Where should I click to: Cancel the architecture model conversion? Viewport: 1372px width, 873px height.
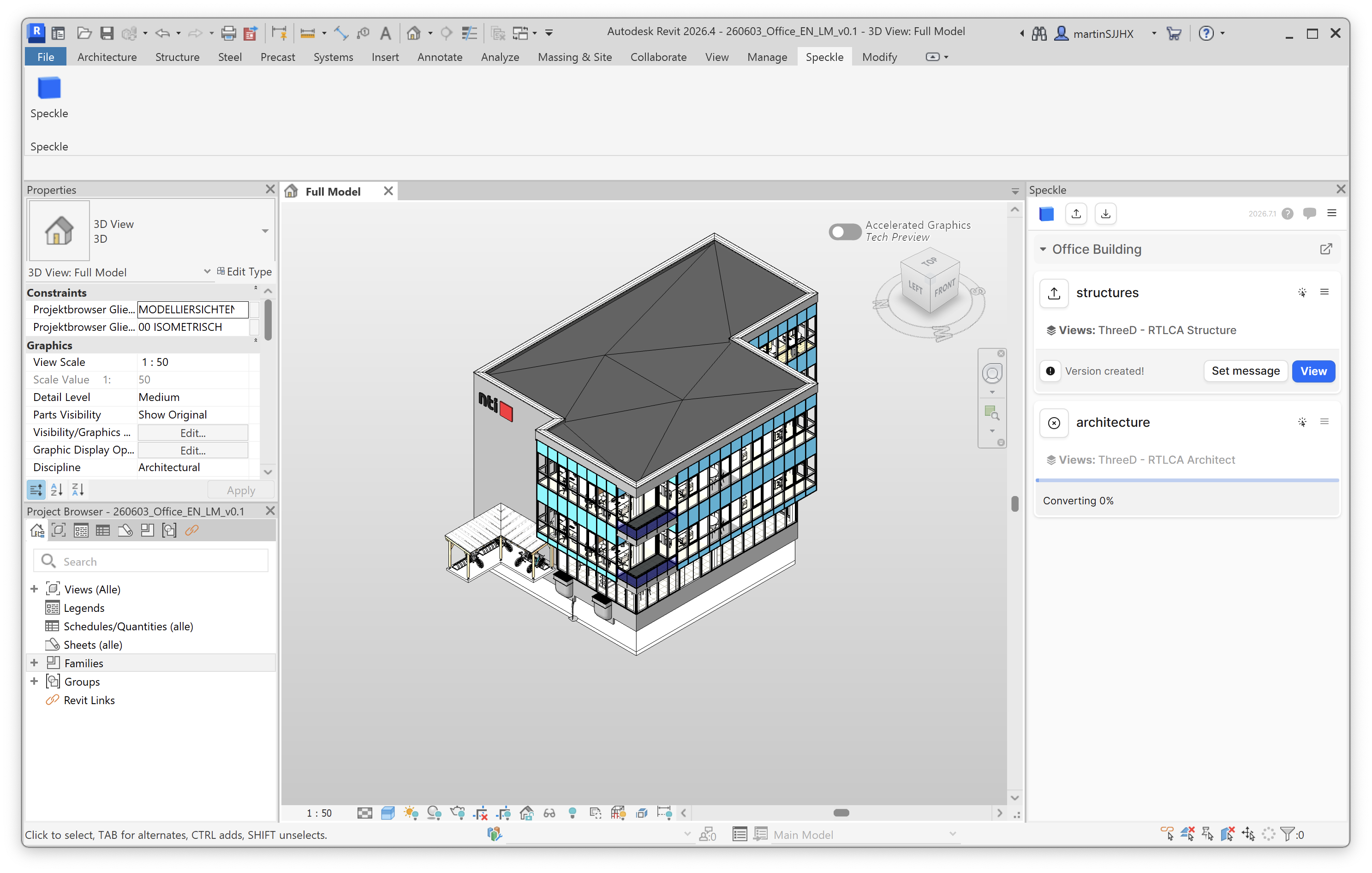pos(1054,423)
